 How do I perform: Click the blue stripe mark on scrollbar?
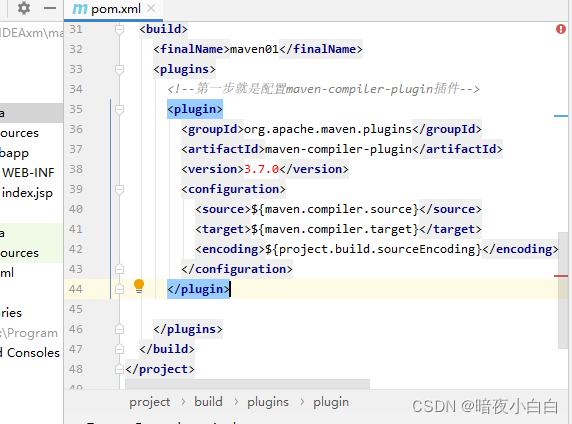click(561, 116)
